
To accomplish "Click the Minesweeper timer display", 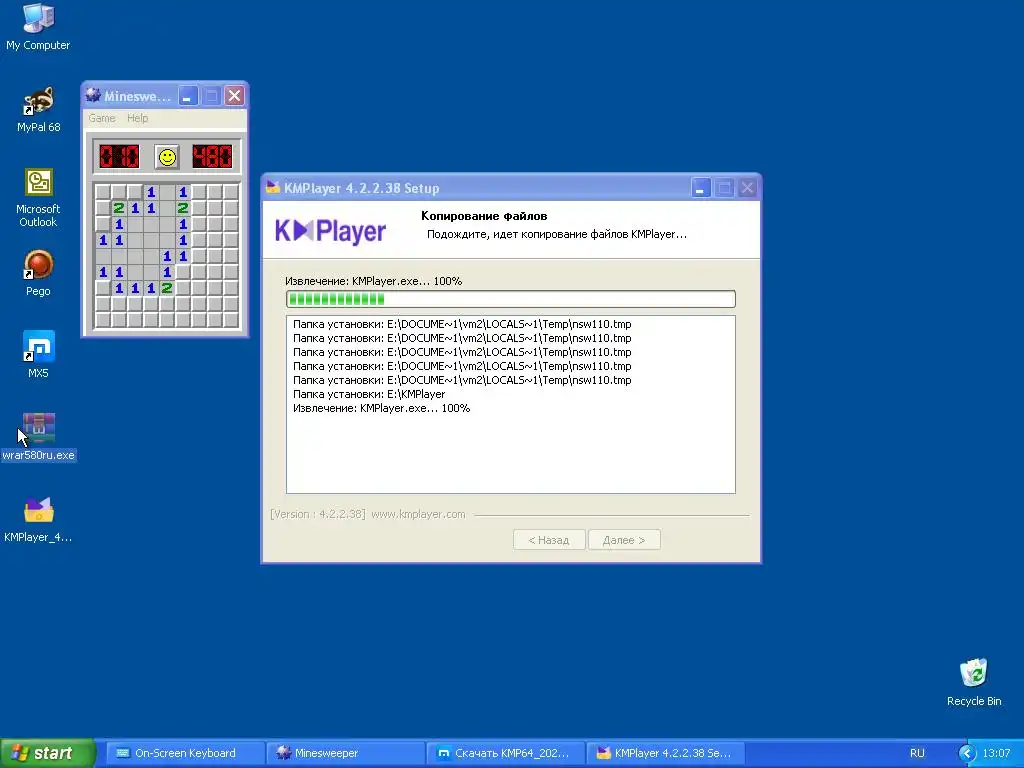I will tap(212, 157).
